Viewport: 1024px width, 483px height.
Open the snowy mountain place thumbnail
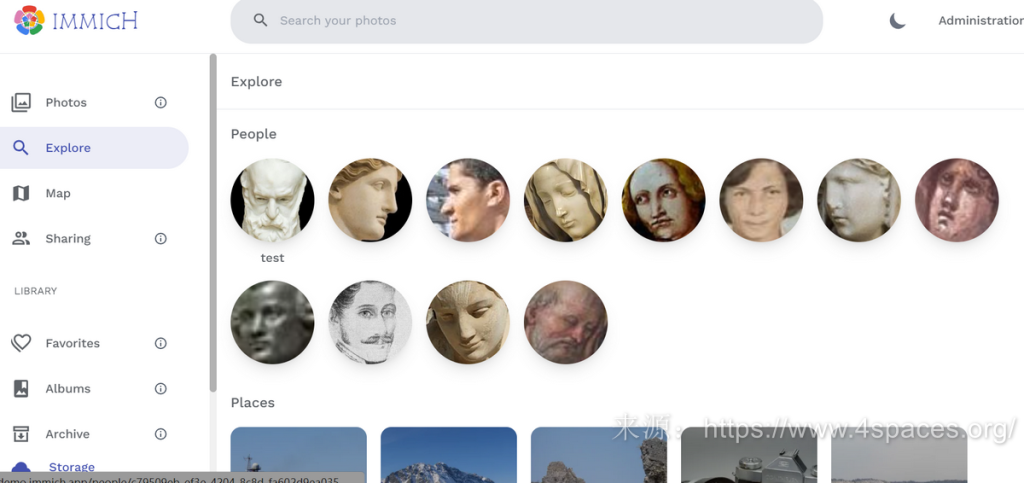[448, 455]
